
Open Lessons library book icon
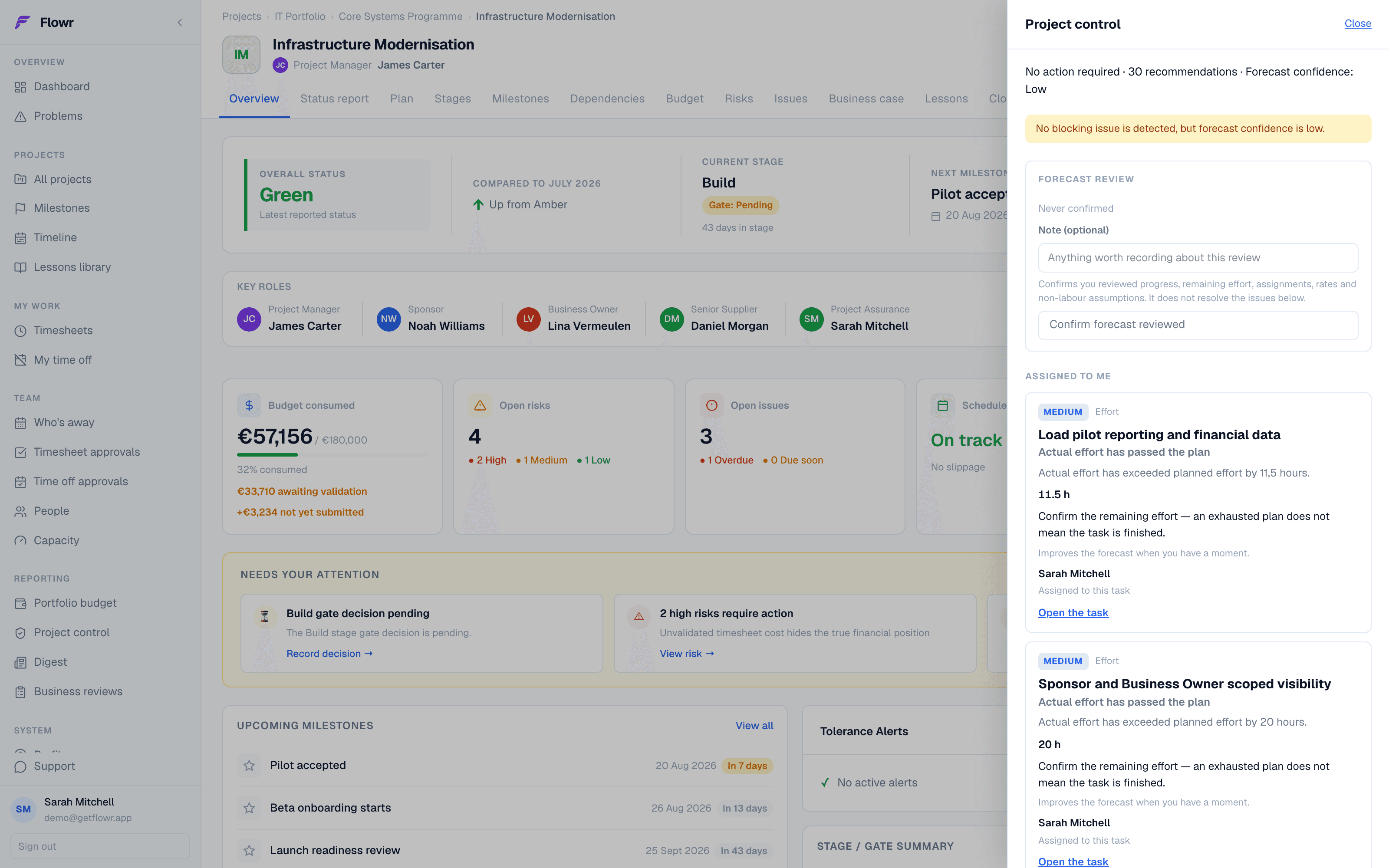[x=21, y=267]
